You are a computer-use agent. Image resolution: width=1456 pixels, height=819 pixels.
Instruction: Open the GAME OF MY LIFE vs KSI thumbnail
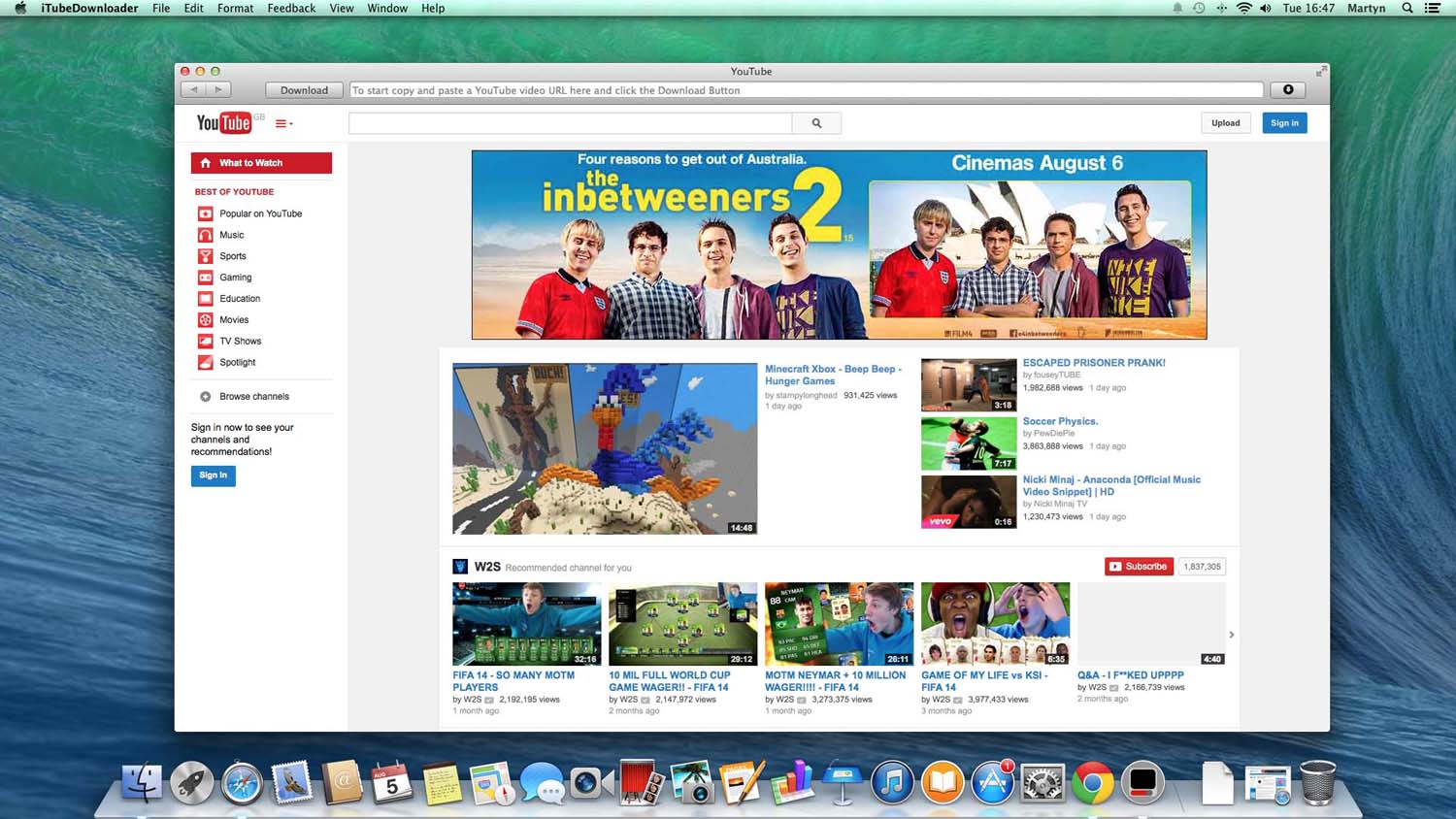(x=996, y=624)
